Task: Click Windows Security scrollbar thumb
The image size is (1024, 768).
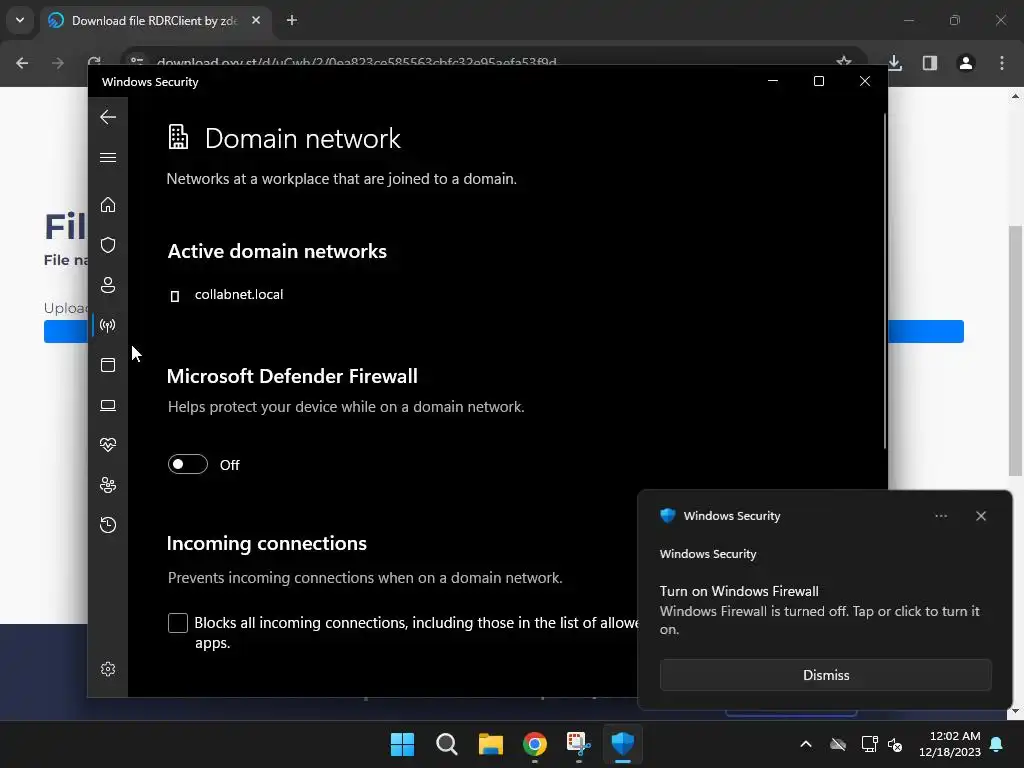Action: tap(885, 281)
